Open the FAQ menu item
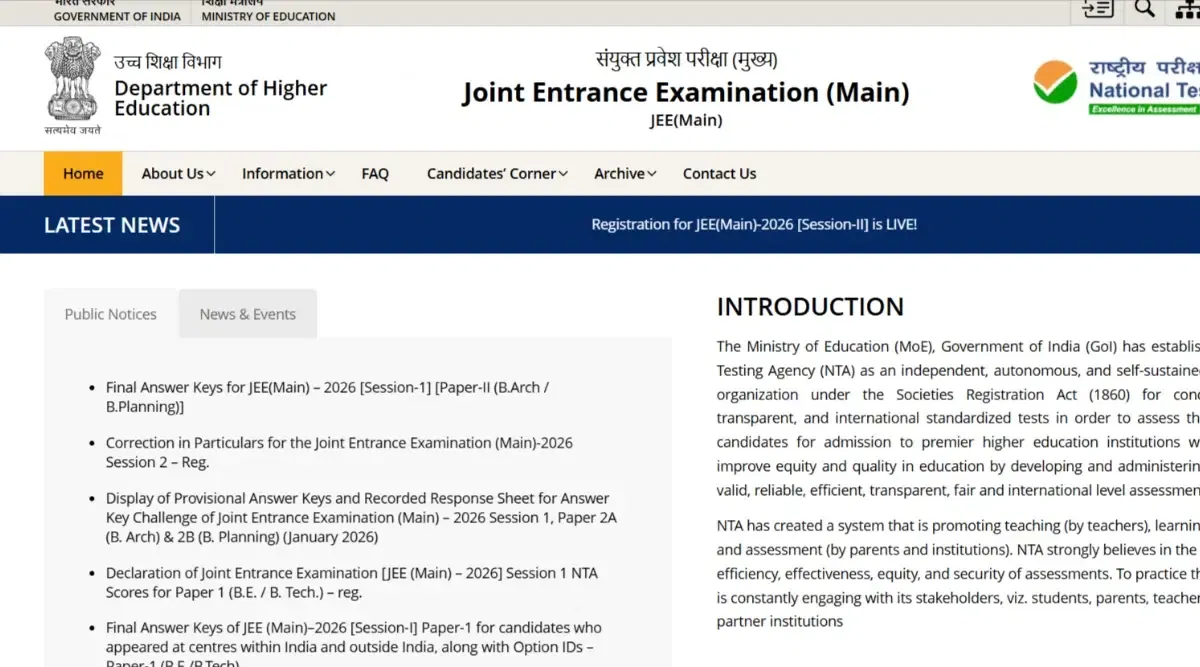The height and width of the screenshot is (667, 1200). point(375,174)
